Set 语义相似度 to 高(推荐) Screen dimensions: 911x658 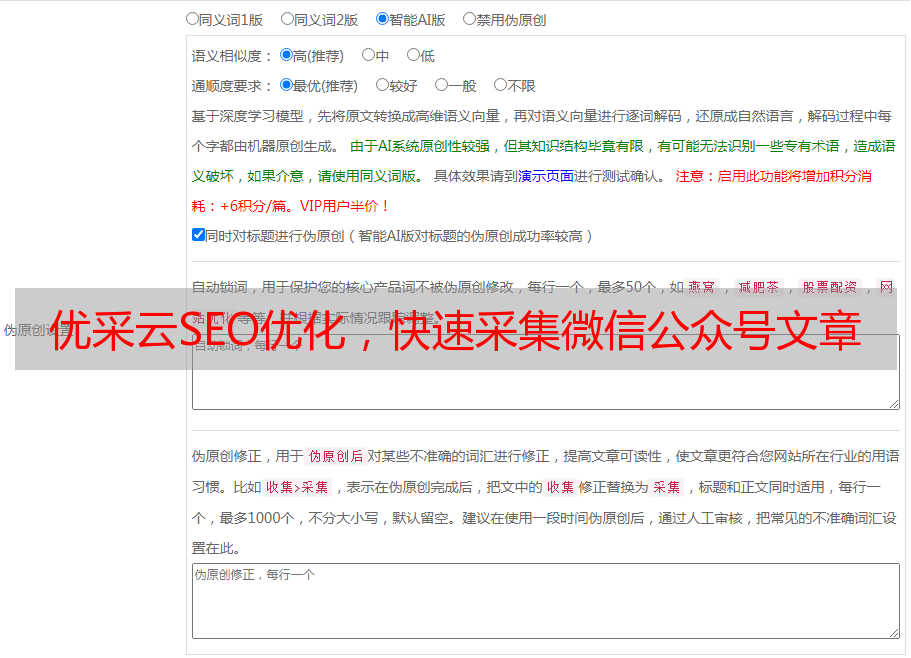point(286,55)
